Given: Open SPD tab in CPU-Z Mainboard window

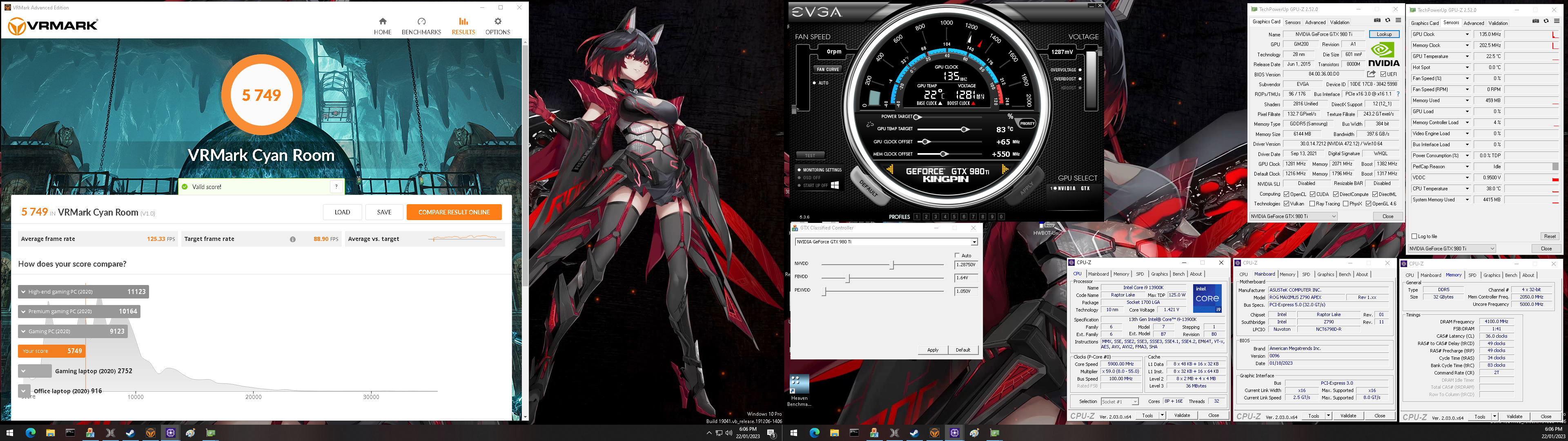Looking at the screenshot, I should (x=1306, y=275).
